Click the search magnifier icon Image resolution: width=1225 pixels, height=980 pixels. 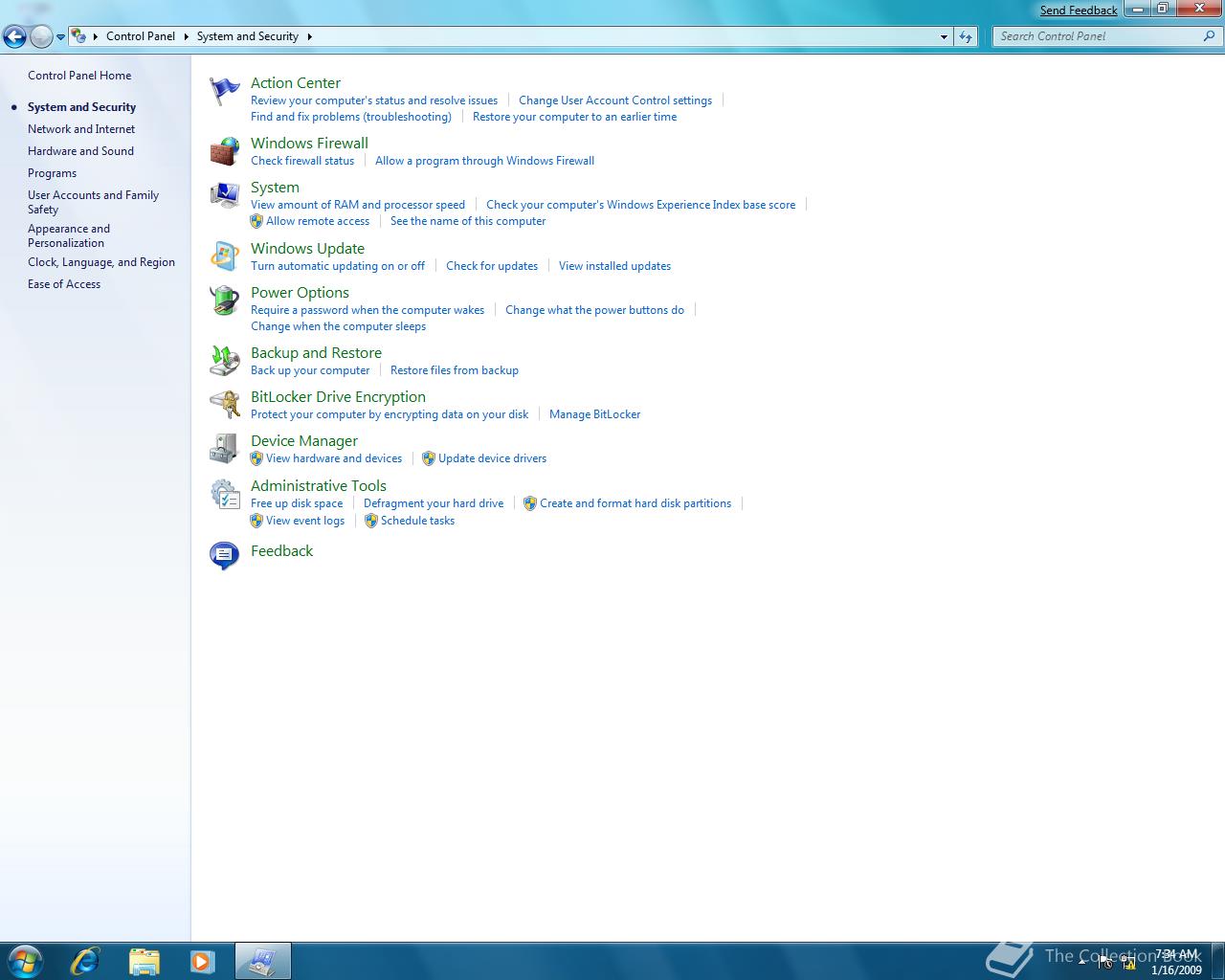click(x=1210, y=36)
